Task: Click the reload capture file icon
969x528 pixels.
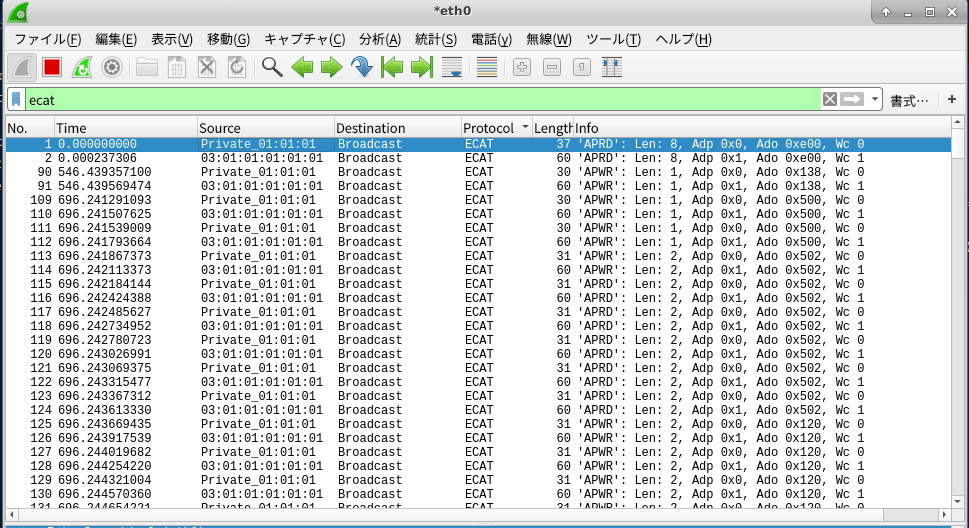Action: (x=237, y=67)
